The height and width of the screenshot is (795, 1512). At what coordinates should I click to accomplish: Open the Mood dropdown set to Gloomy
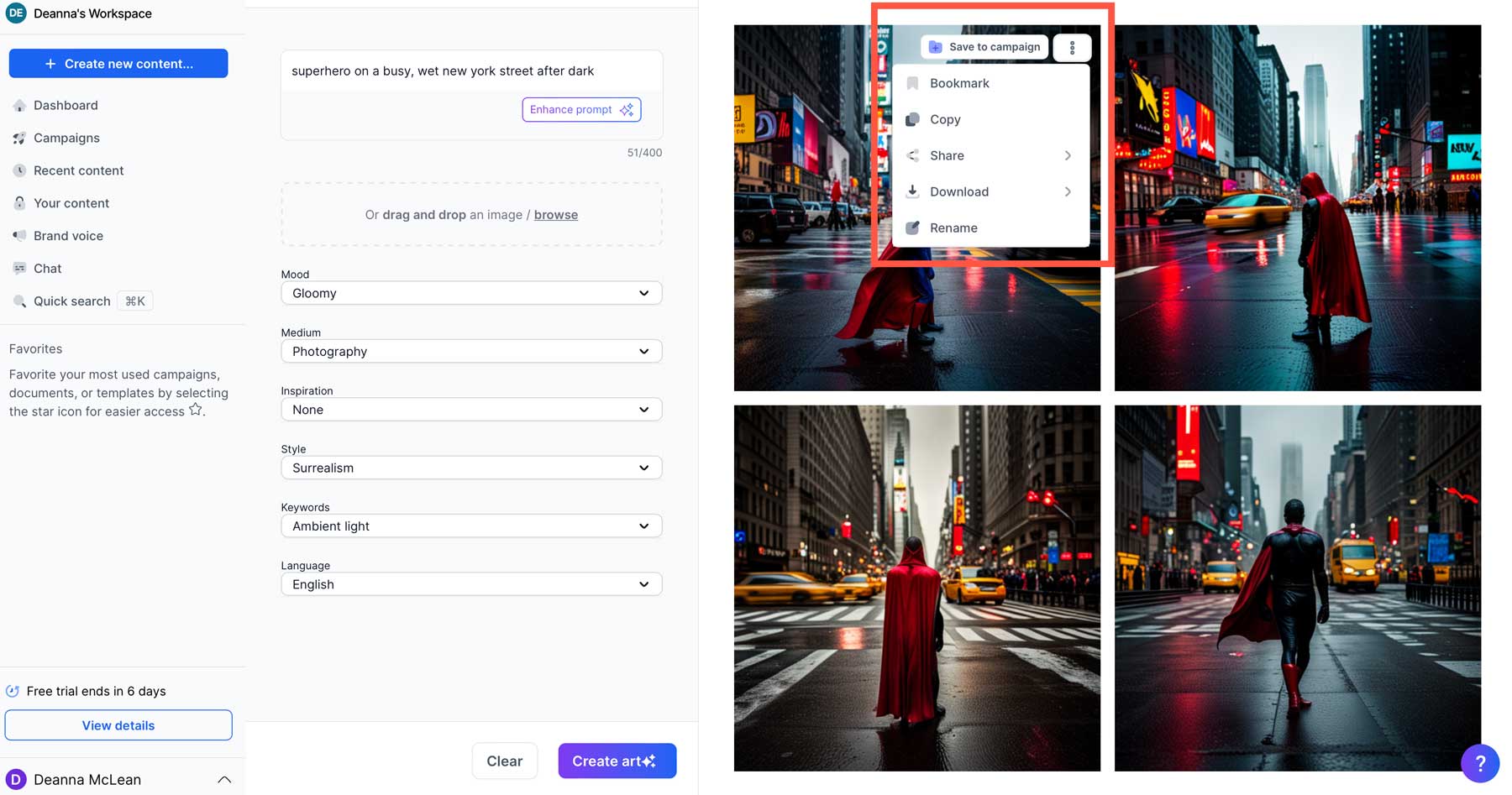(470, 293)
